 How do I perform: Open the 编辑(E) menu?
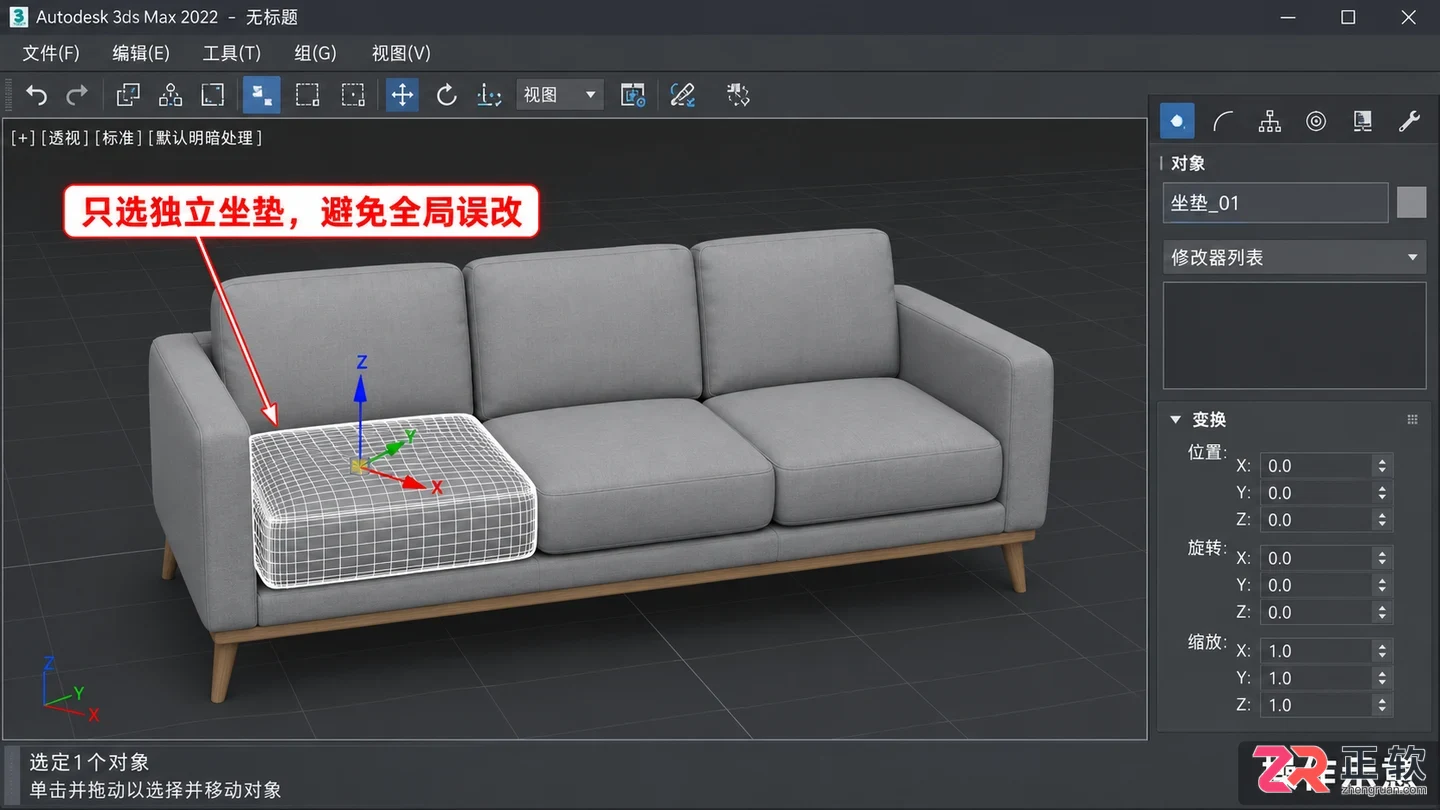tap(141, 53)
